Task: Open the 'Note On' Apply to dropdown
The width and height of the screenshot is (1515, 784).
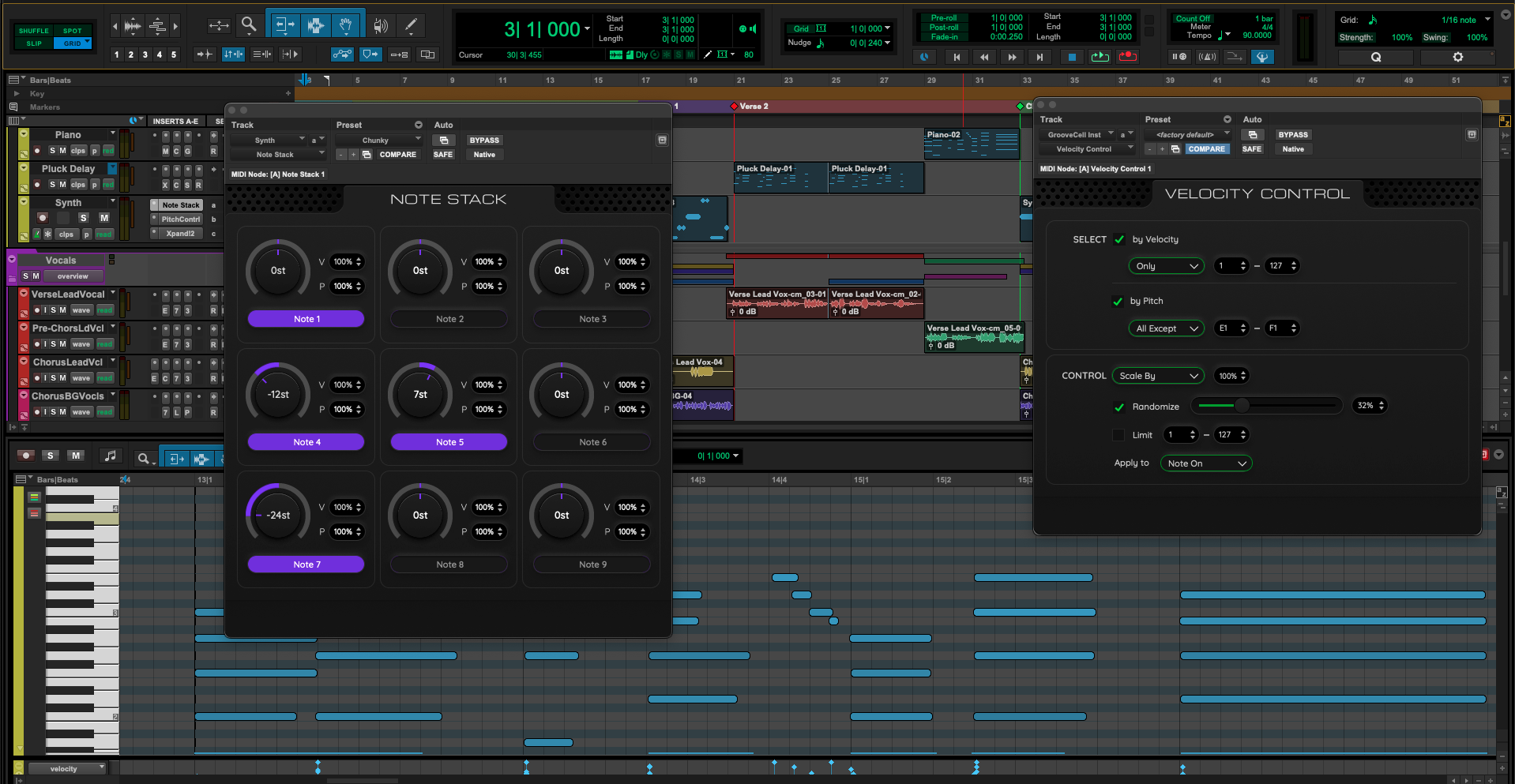Action: 1205,463
